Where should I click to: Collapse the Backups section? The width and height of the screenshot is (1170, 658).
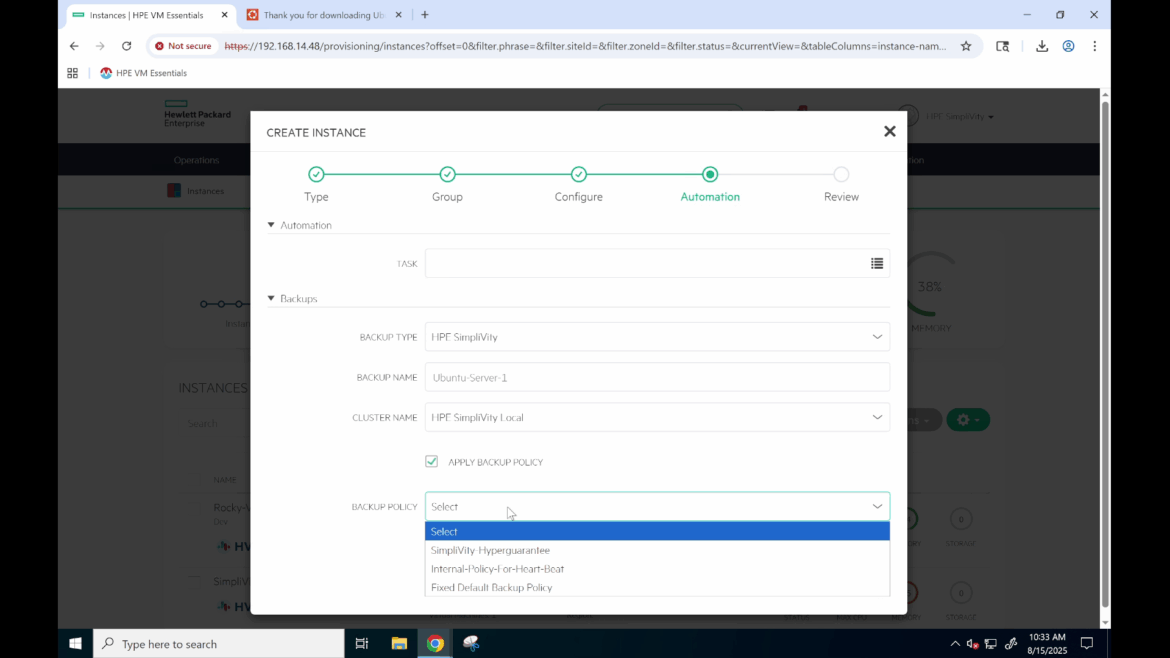[271, 299]
